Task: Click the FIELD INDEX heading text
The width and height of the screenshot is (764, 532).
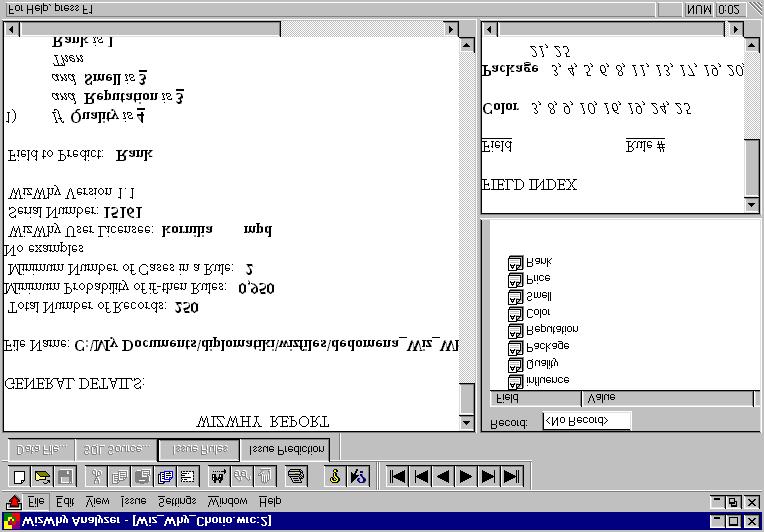Action: point(529,185)
